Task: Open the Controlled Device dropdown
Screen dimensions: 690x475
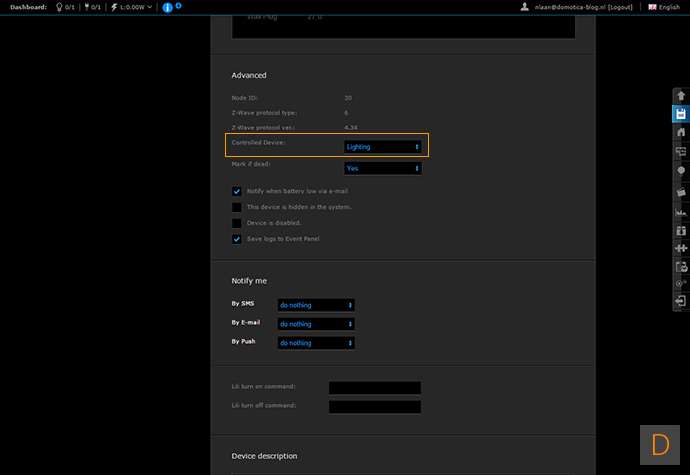Action: (x=382, y=147)
